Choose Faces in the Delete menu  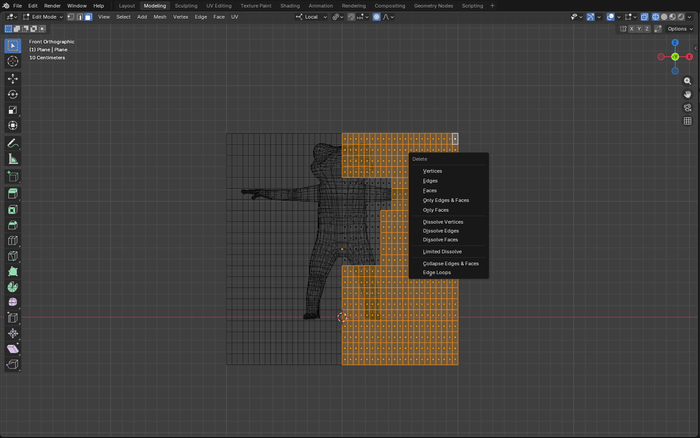click(x=430, y=190)
